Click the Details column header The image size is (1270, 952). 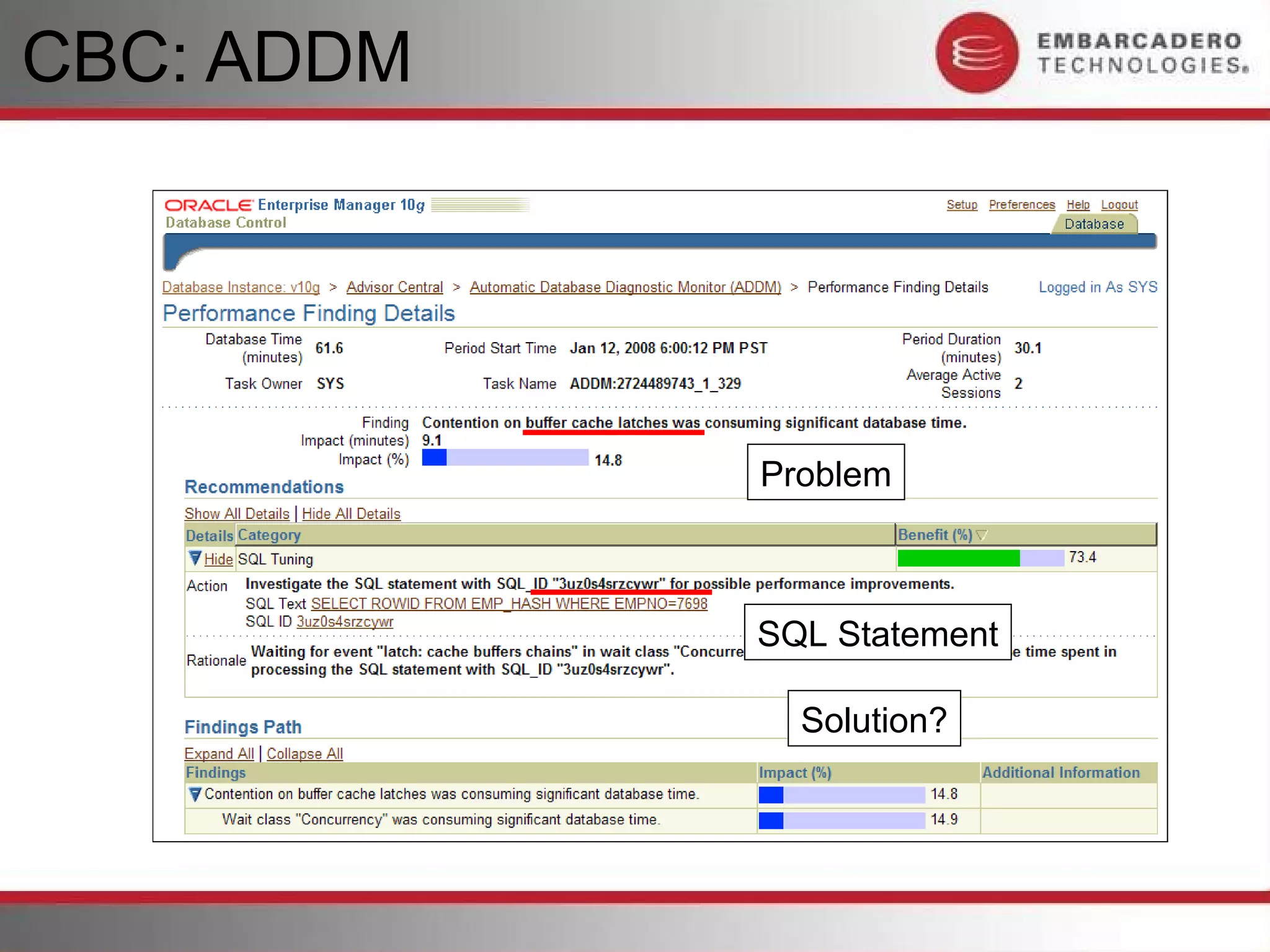coord(210,535)
